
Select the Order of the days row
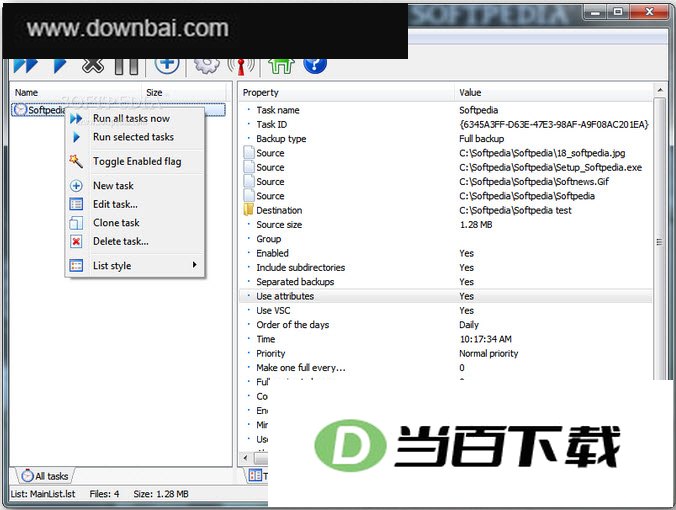pos(445,324)
